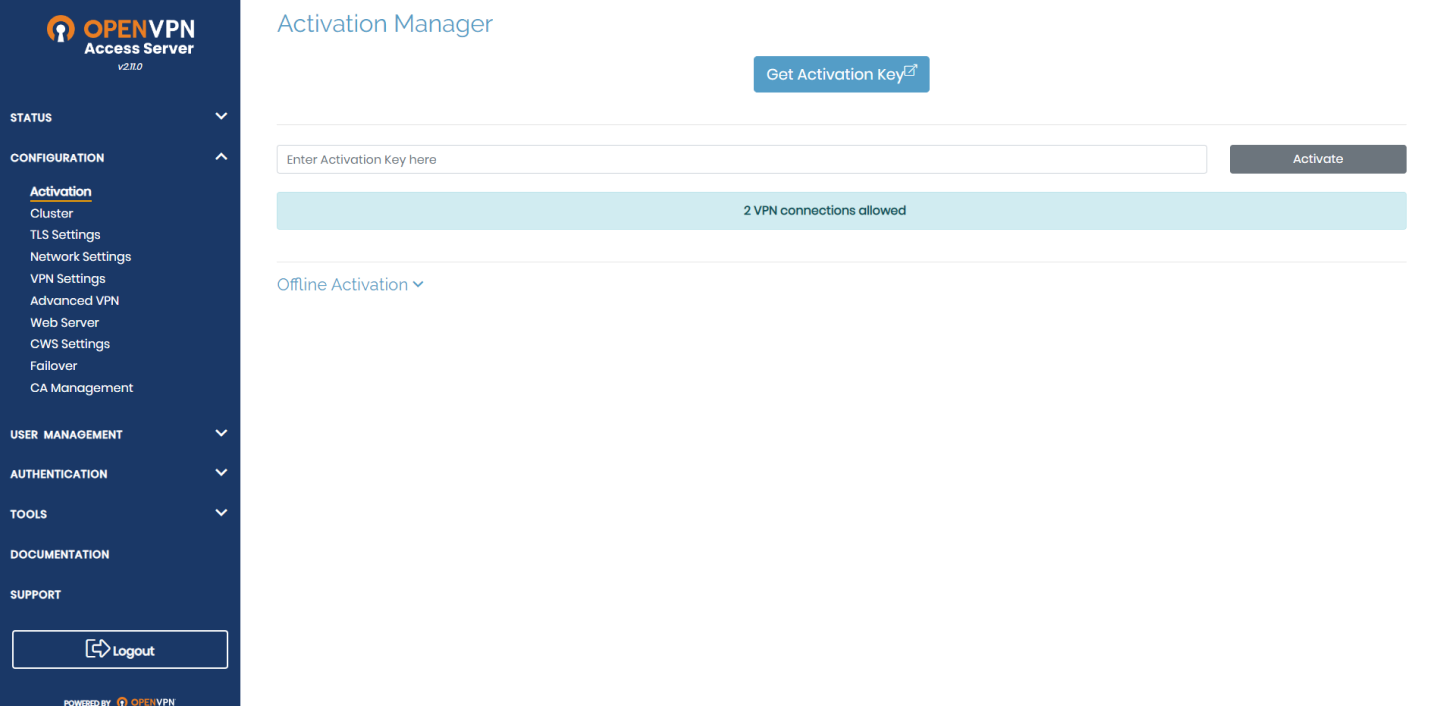Expand the Authentication section chevron
Viewport: 1443px width, 706px height.
[x=221, y=472]
